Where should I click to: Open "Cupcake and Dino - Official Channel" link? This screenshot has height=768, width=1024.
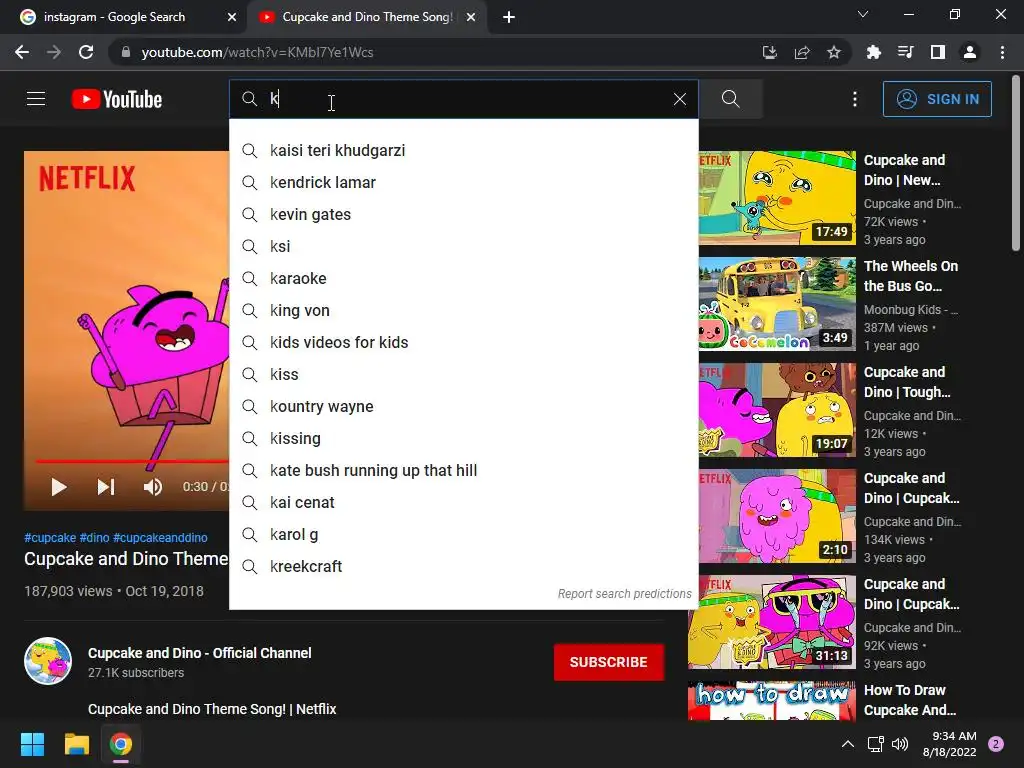click(x=200, y=653)
